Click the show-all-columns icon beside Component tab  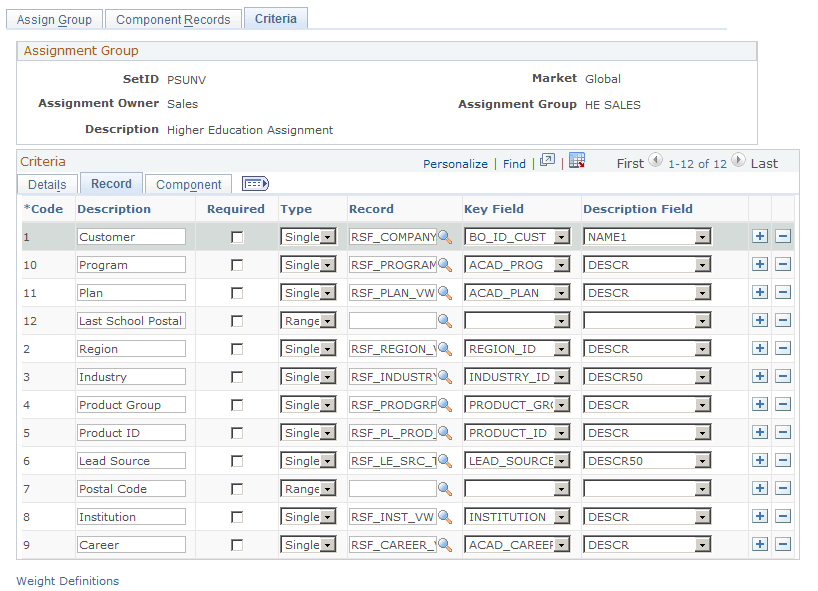[255, 183]
